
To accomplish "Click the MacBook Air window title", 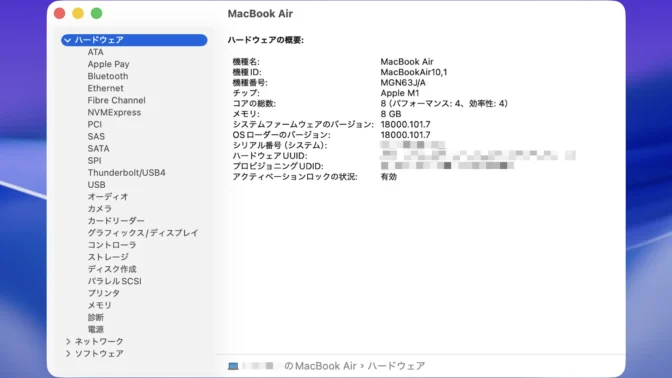I will (x=260, y=14).
